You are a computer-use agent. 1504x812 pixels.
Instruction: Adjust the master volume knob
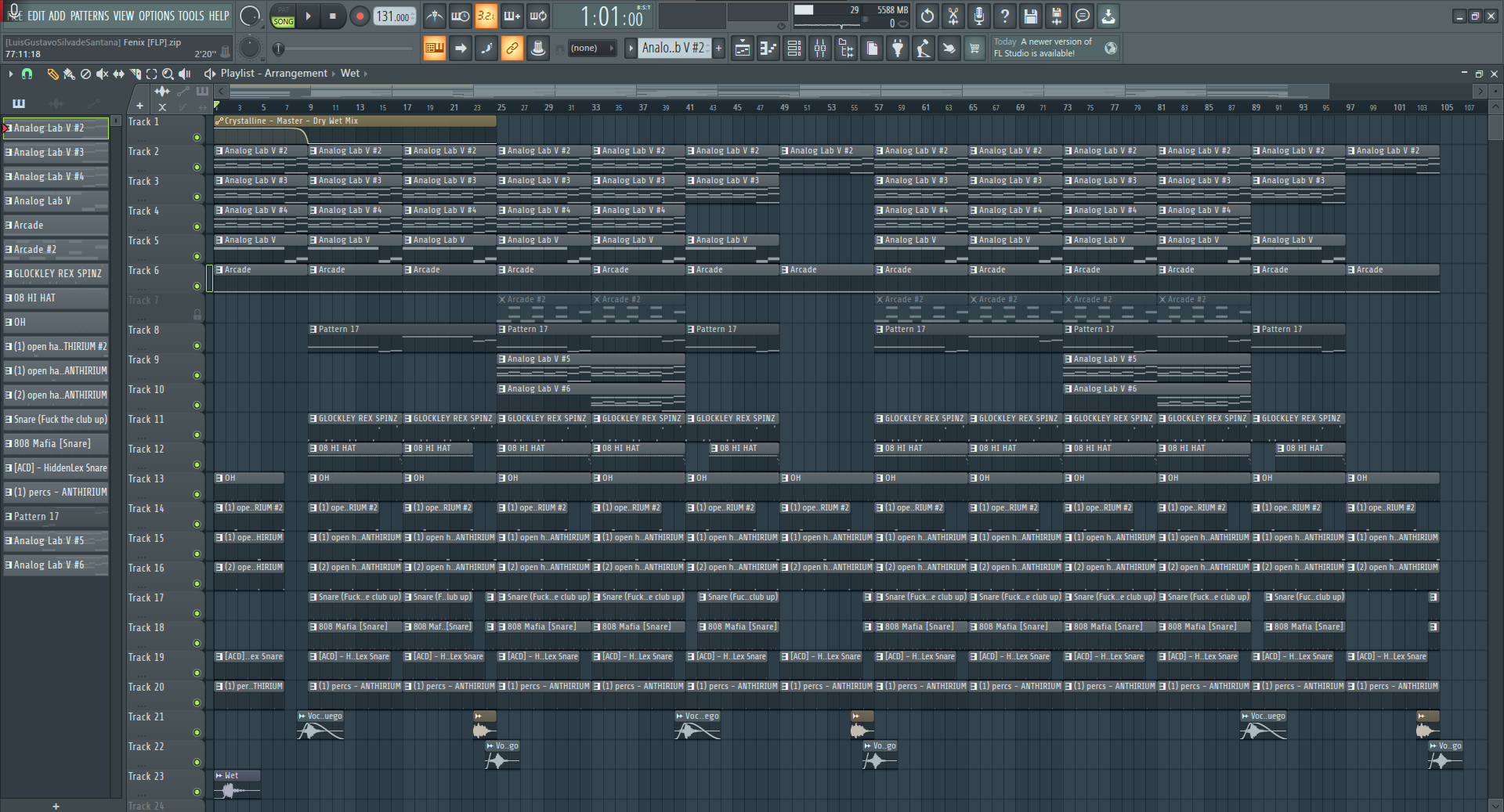250,16
